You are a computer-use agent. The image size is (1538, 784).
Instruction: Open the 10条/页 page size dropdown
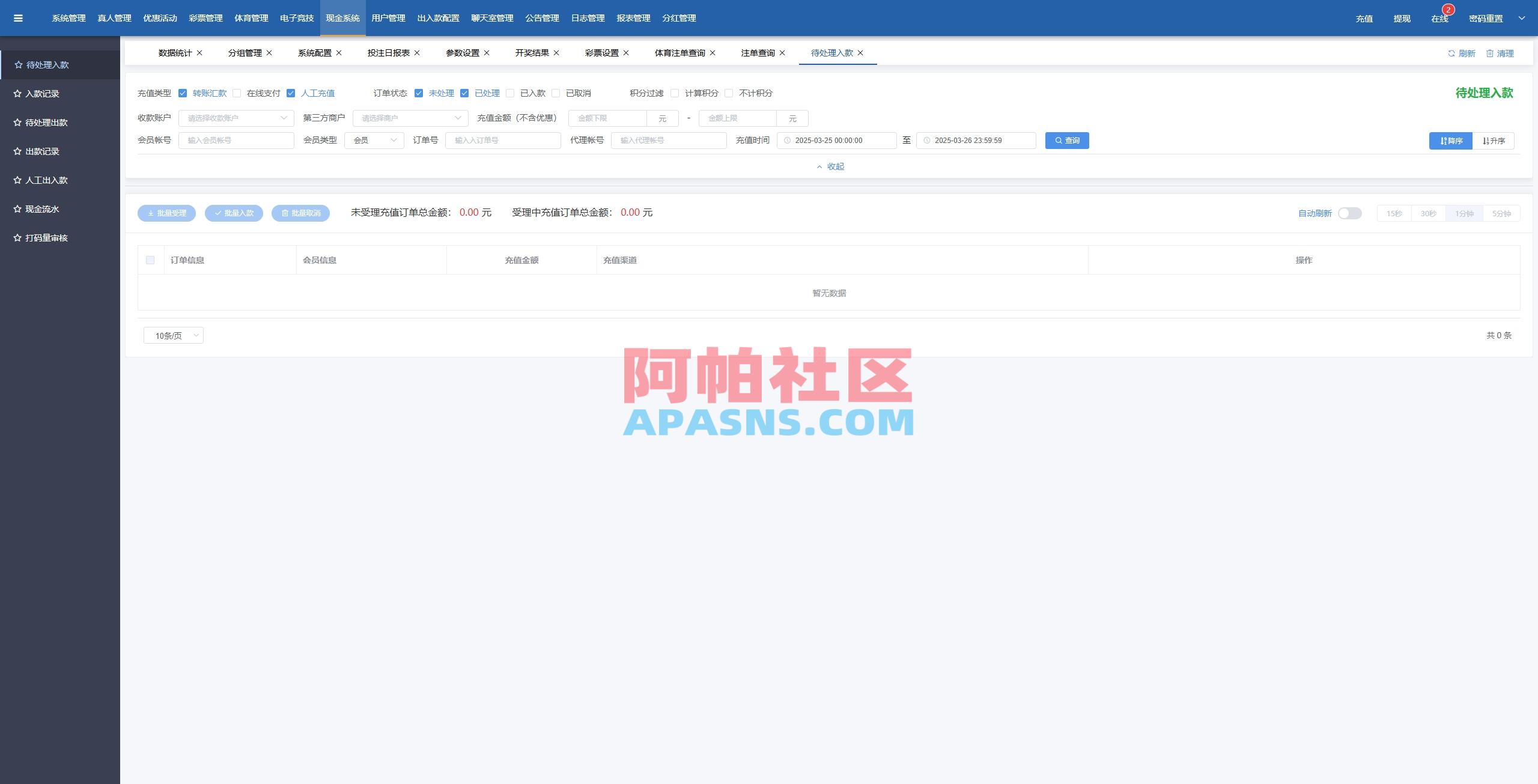(x=173, y=335)
